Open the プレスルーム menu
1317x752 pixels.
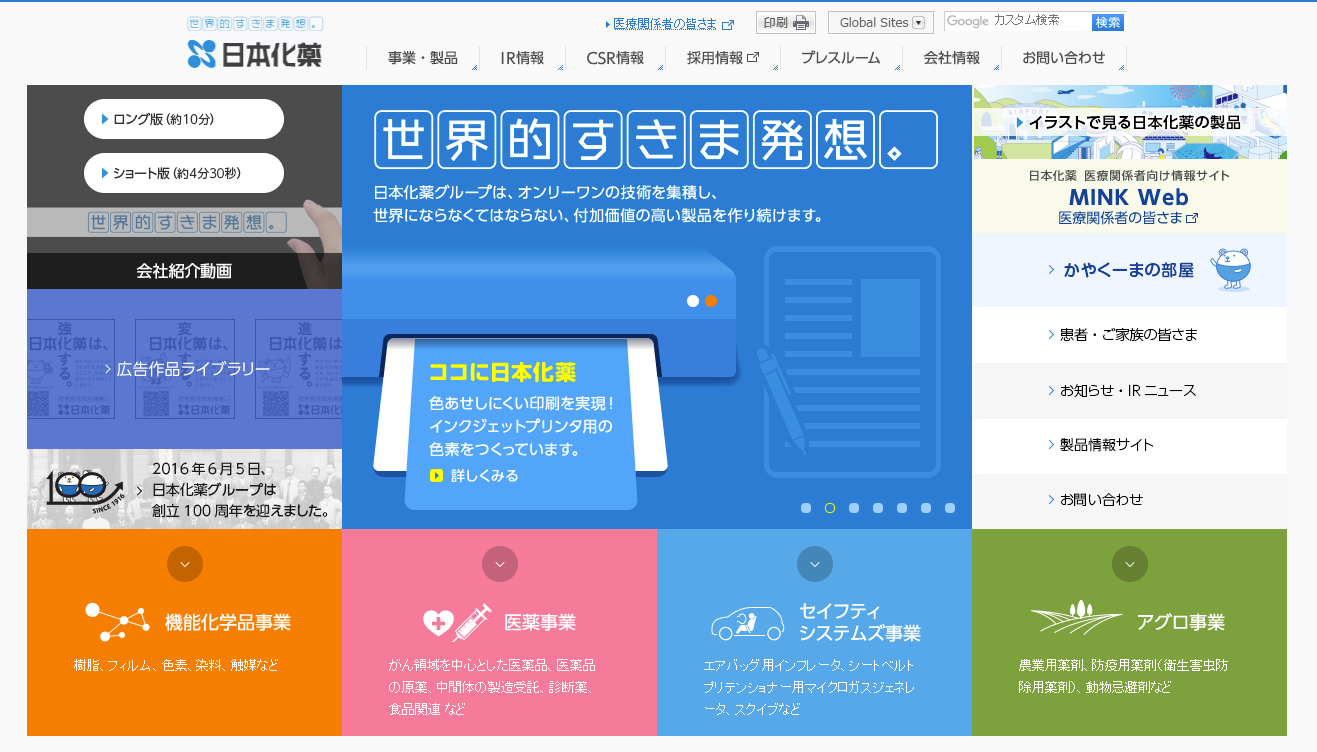841,58
